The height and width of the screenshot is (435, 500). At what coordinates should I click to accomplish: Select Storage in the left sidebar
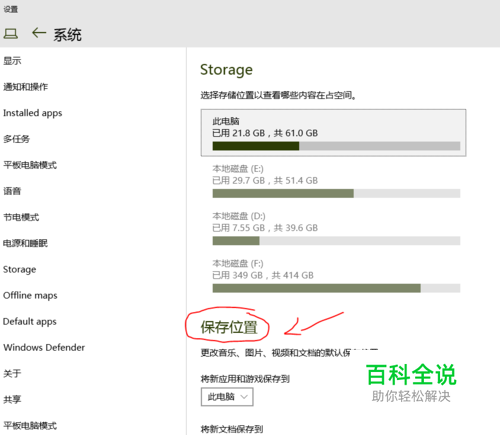pos(20,269)
